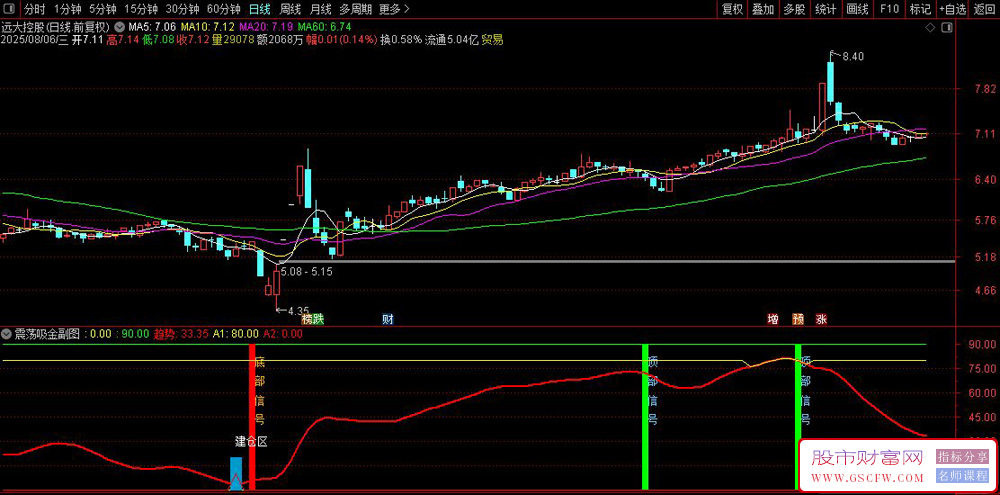
Task: Select the first green 顶部信号 bar
Action: pyautogui.click(x=645, y=417)
